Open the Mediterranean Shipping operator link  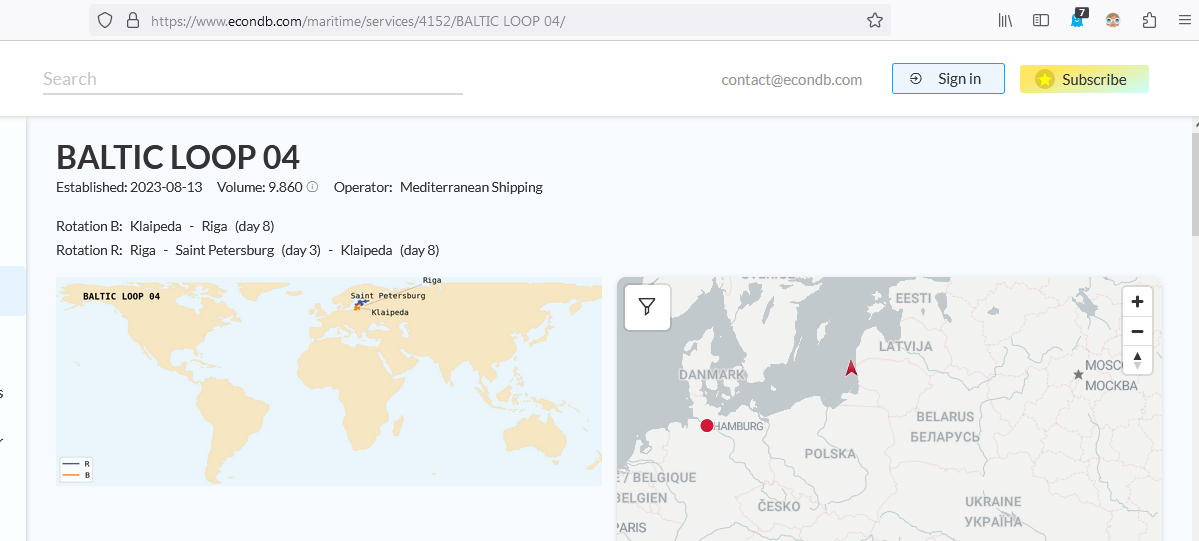471,187
